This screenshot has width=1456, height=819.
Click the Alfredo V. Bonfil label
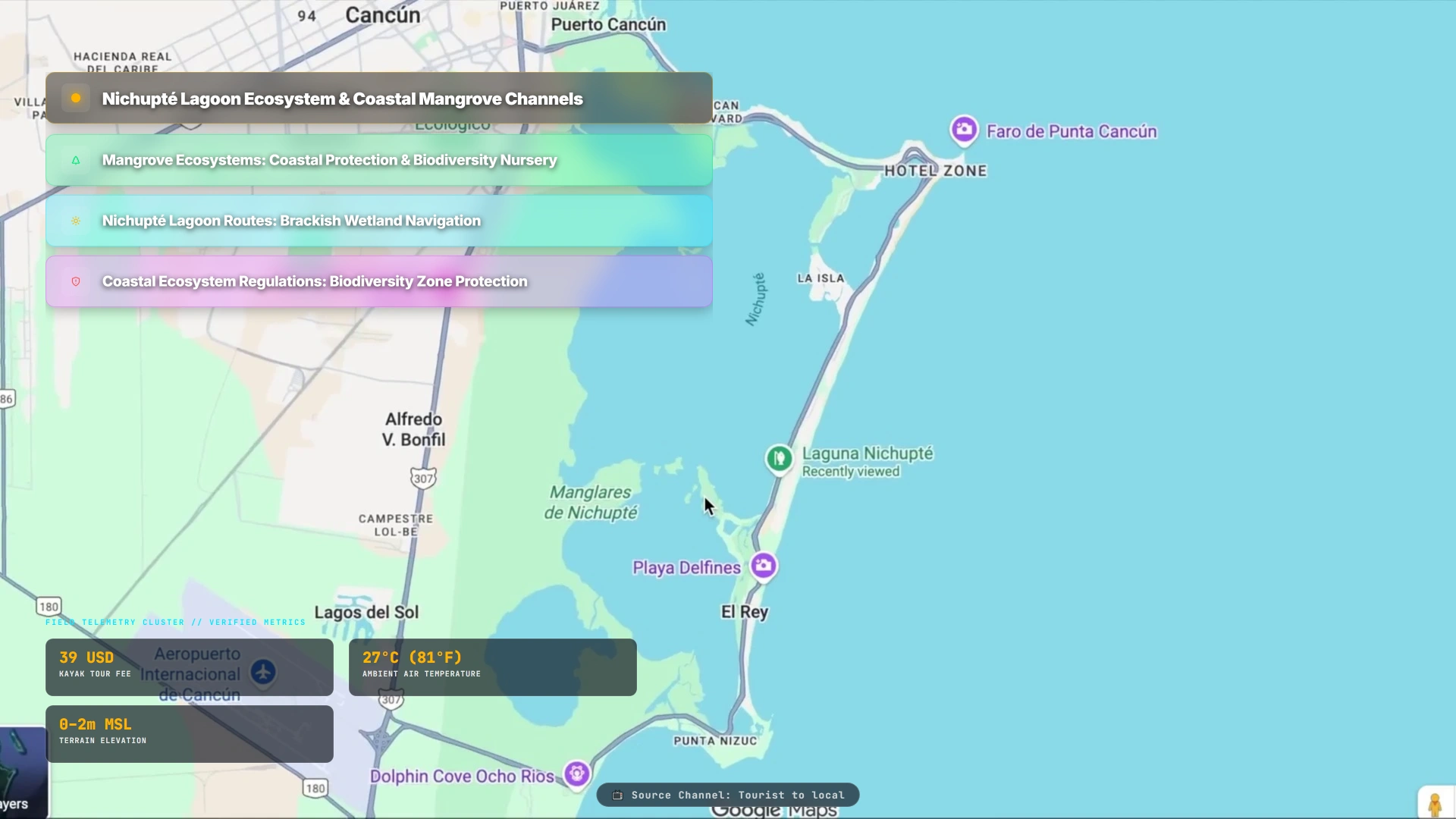413,429
